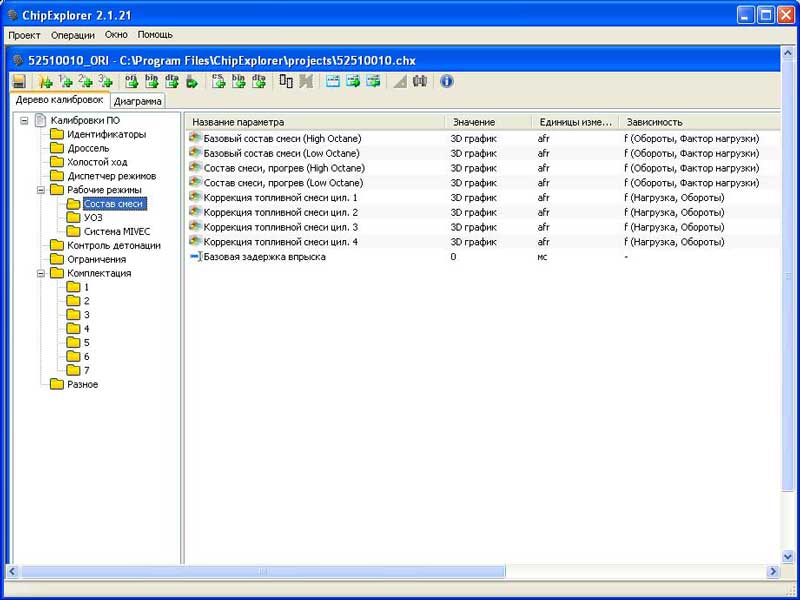Image resolution: width=800 pixels, height=600 pixels.
Task: Click the horizontal scrollbar right arrow
Action: 773,571
